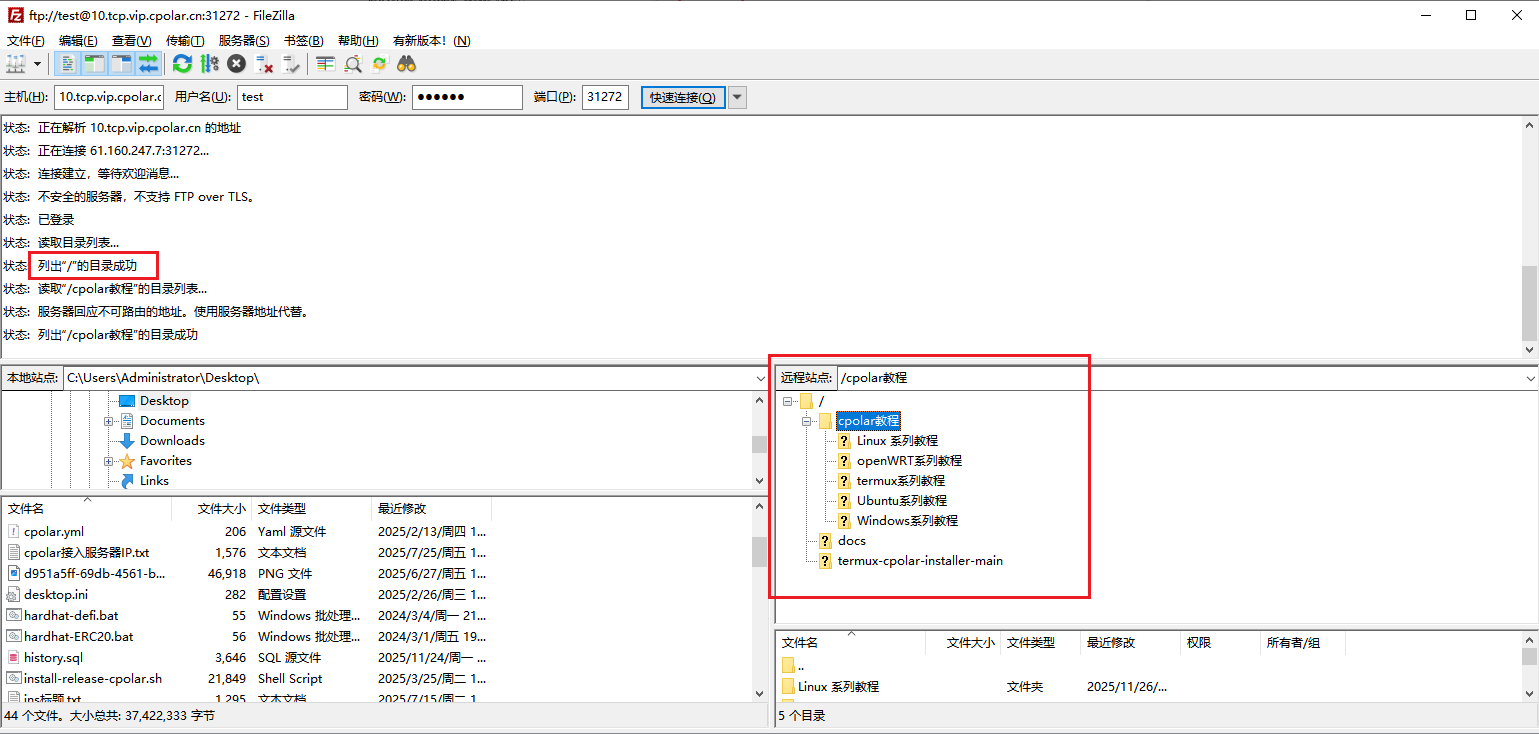The image size is (1539, 734).
Task: Toggle the transfer queue display
Action: (x=148, y=64)
